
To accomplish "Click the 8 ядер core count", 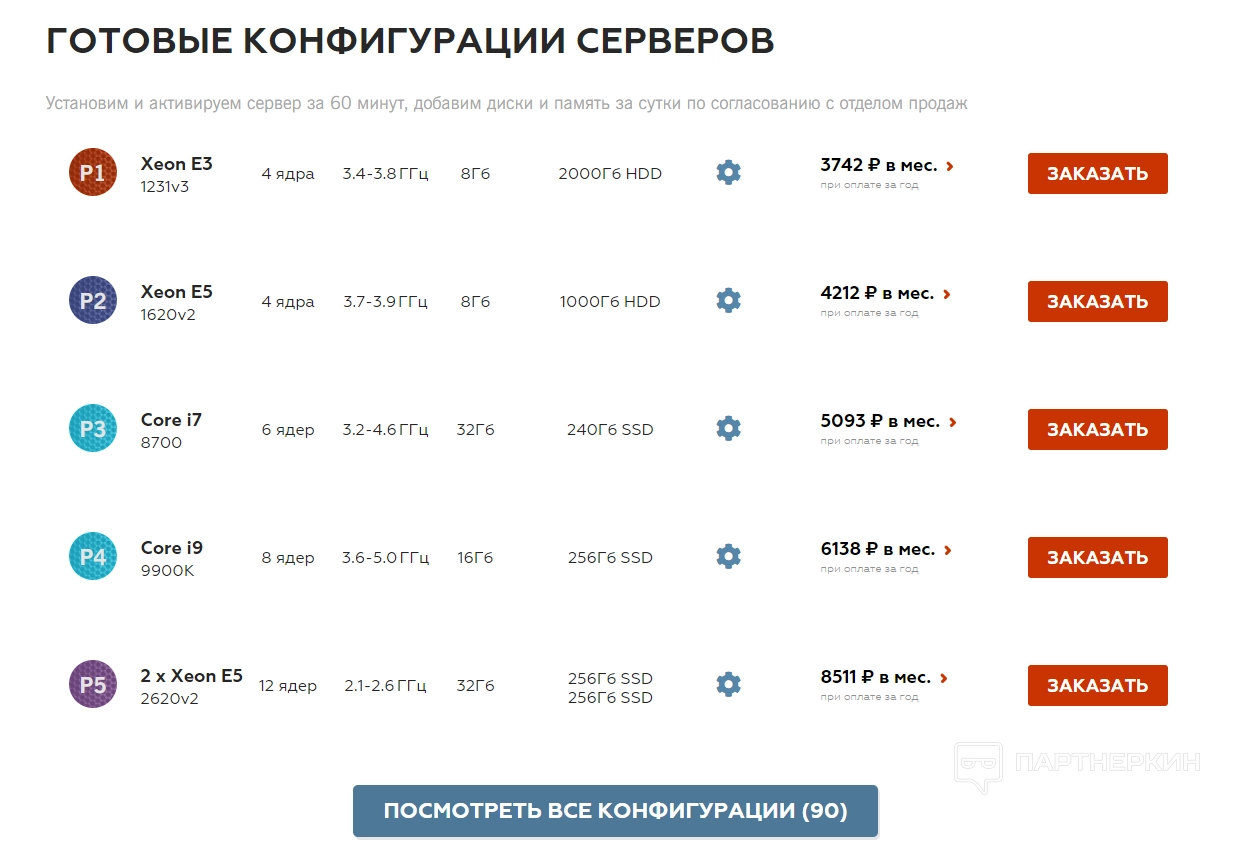I will (x=288, y=558).
